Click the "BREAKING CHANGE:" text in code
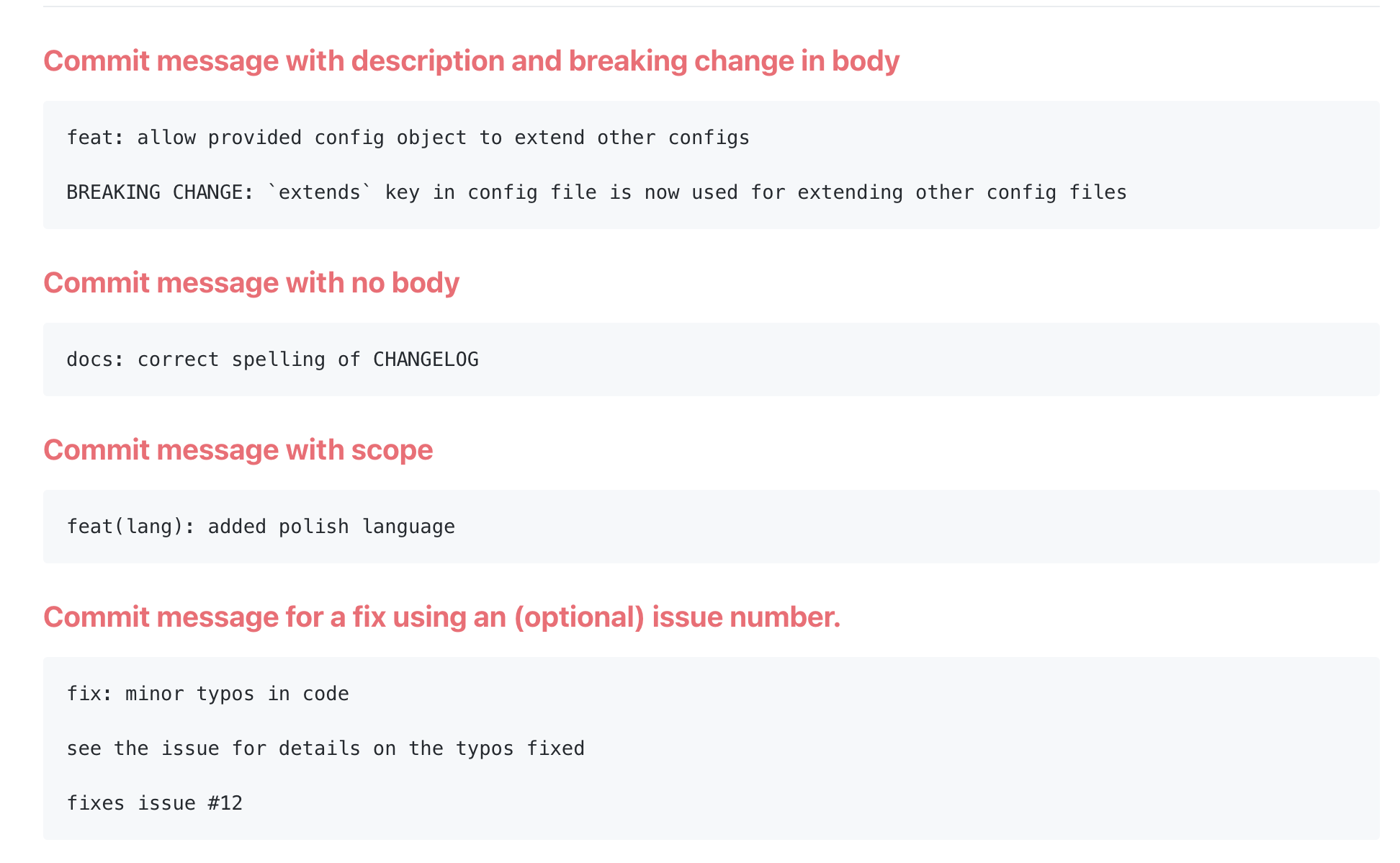Viewport: 1400px width, 863px height. point(160,192)
